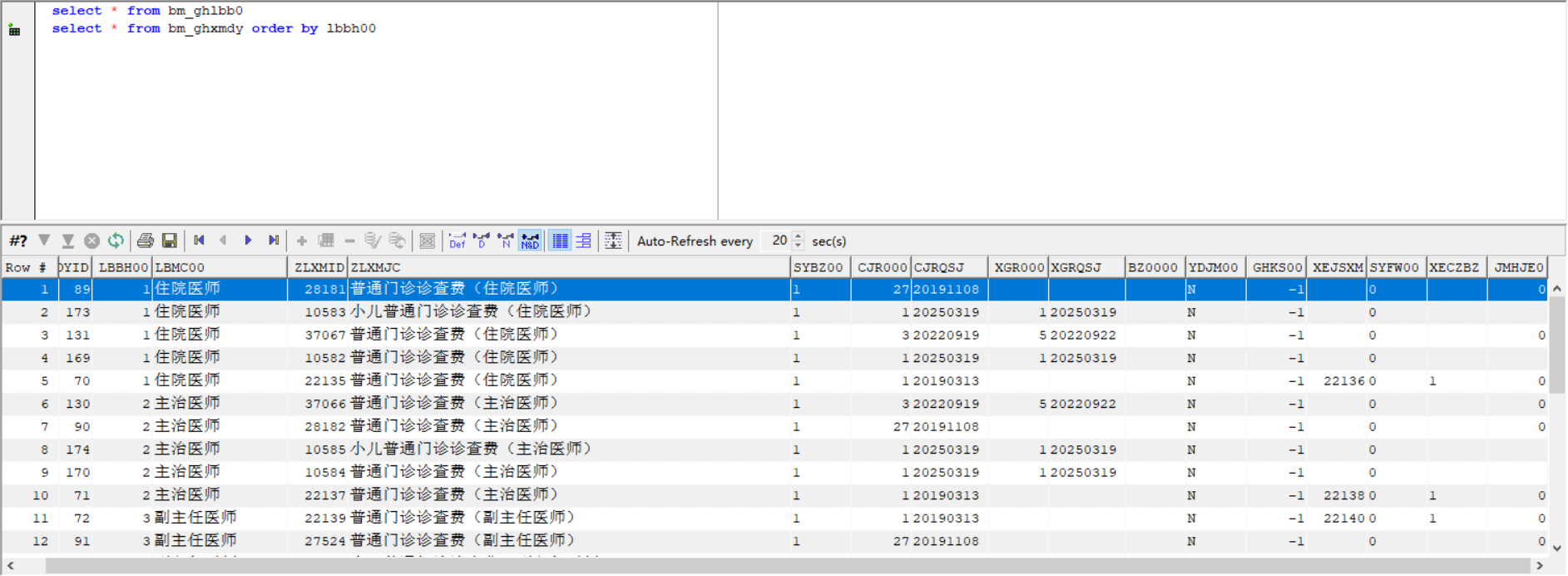Click row 6 主治医师 name cell
This screenshot has height=576, width=1568.
point(220,404)
